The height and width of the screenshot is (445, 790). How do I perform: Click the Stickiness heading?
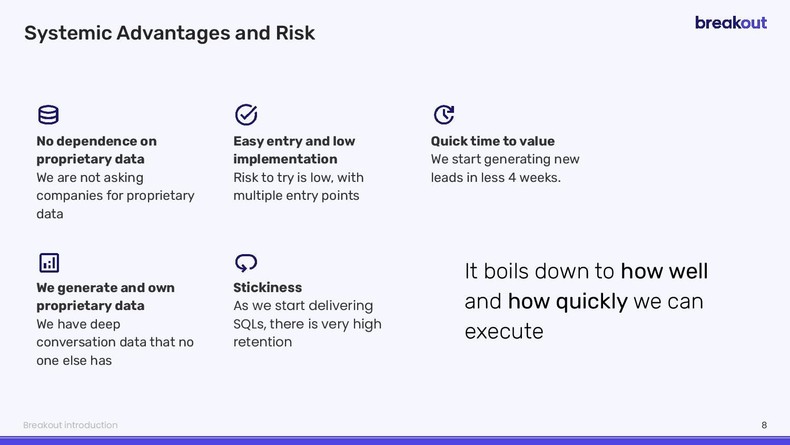click(267, 287)
